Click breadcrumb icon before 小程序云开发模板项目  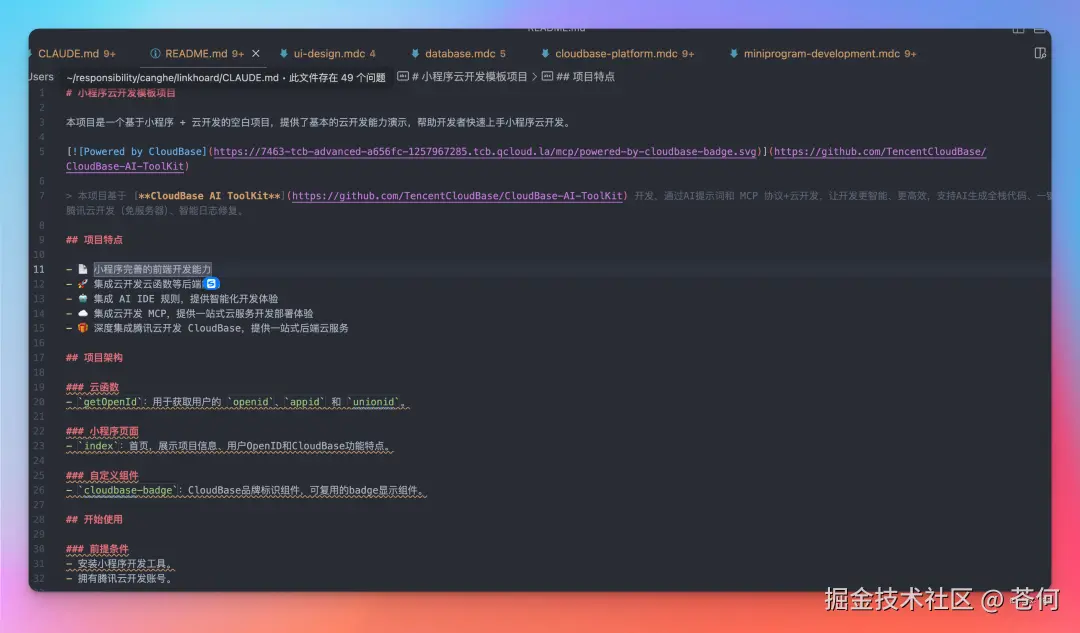click(402, 75)
